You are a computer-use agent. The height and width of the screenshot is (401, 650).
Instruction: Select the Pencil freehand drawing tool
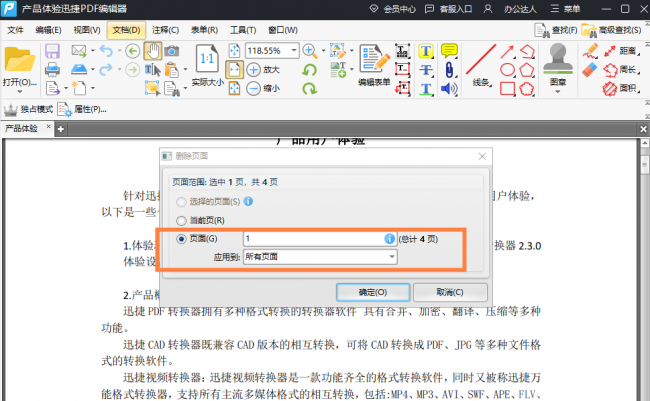(x=590, y=51)
